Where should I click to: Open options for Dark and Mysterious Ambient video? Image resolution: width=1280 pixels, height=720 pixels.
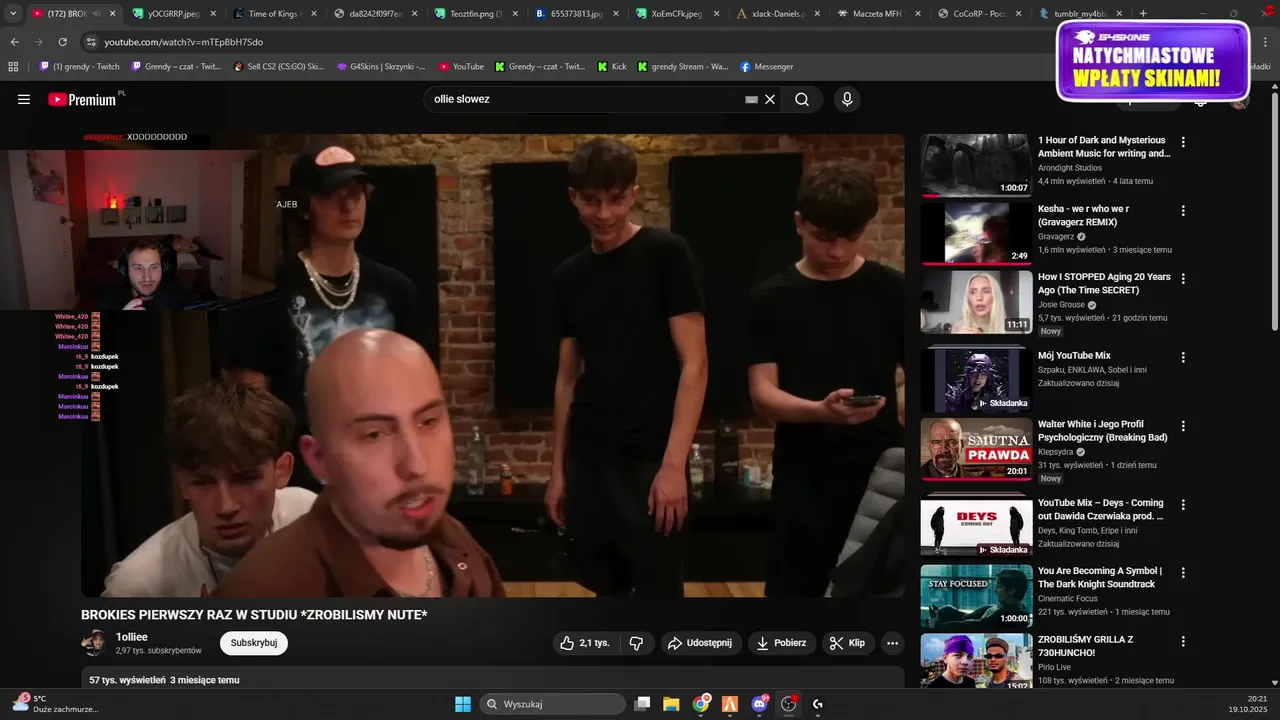click(1183, 142)
